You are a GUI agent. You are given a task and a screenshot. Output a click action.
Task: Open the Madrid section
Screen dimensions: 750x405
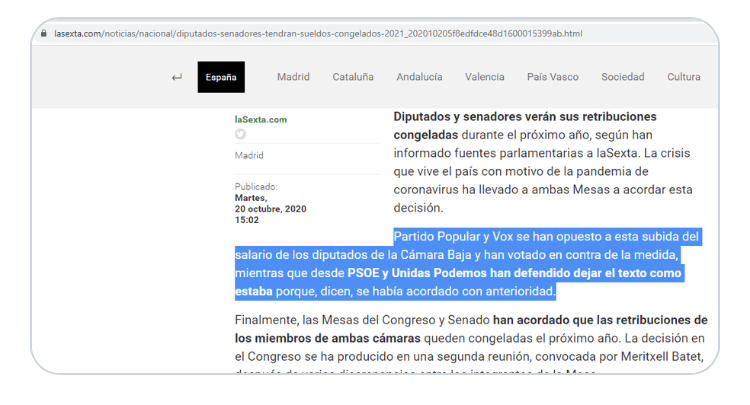(x=293, y=77)
